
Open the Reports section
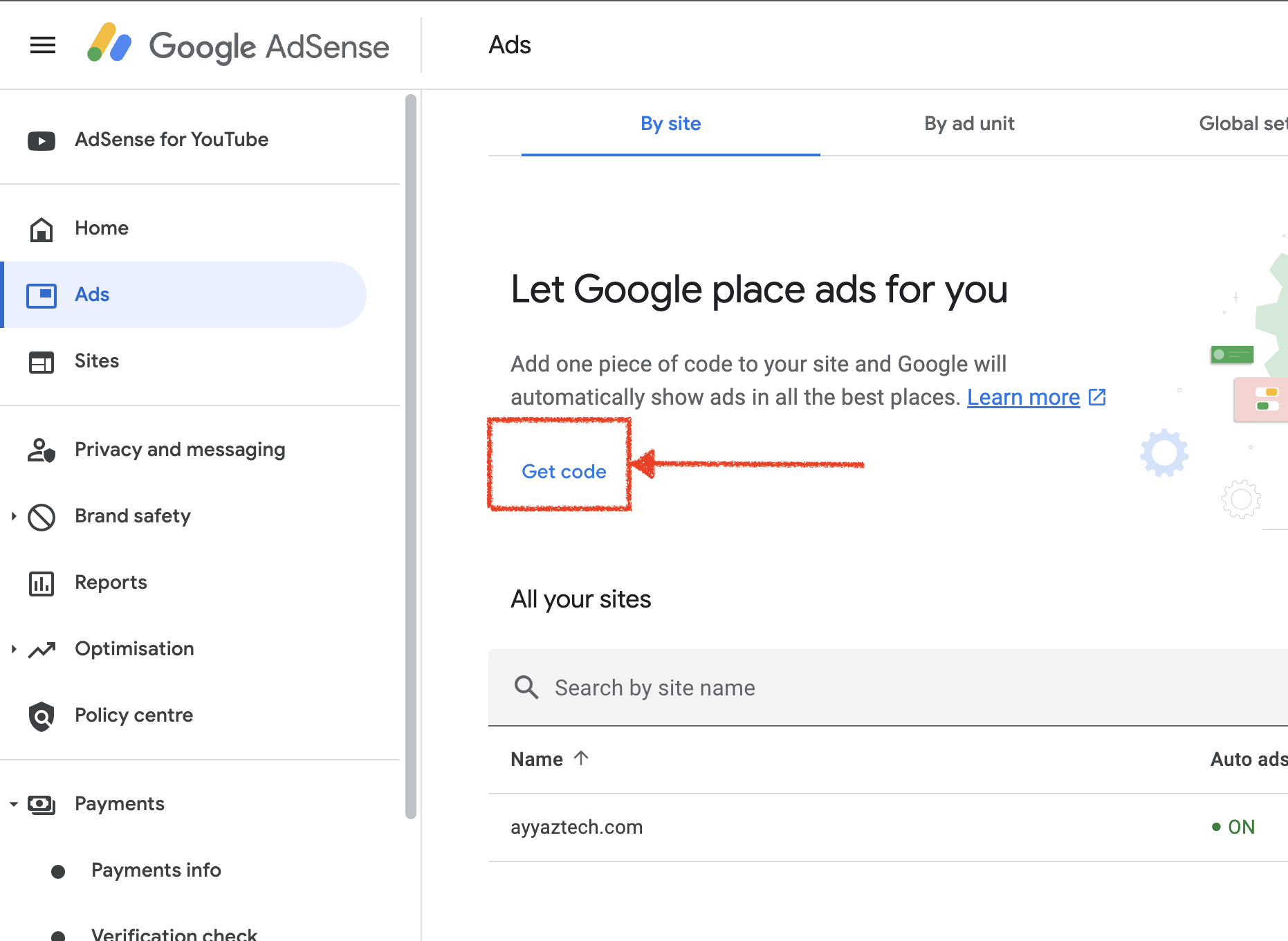[111, 583]
